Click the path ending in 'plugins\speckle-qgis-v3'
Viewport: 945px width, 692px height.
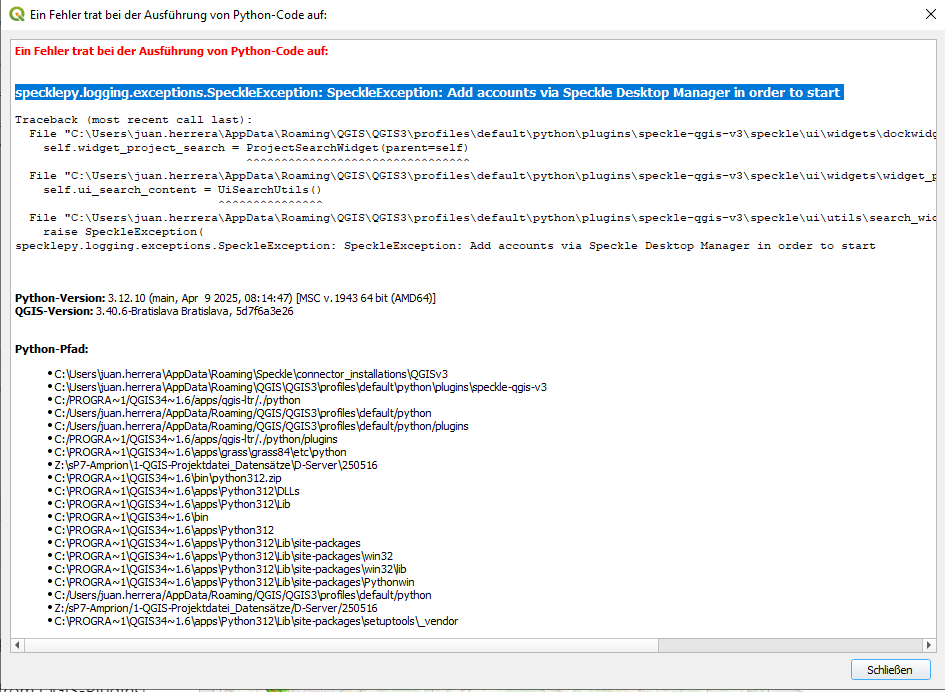coord(301,387)
